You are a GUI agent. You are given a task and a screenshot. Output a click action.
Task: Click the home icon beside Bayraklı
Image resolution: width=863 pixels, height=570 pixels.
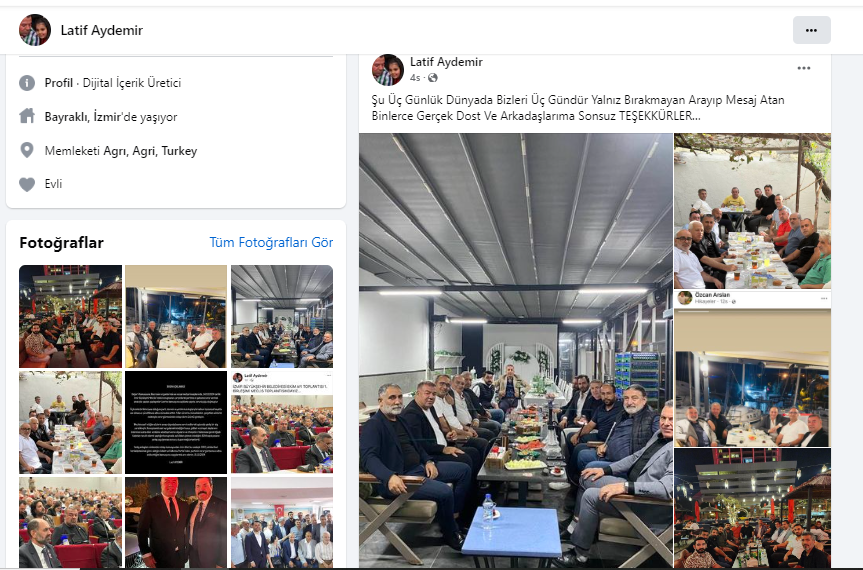(27, 116)
